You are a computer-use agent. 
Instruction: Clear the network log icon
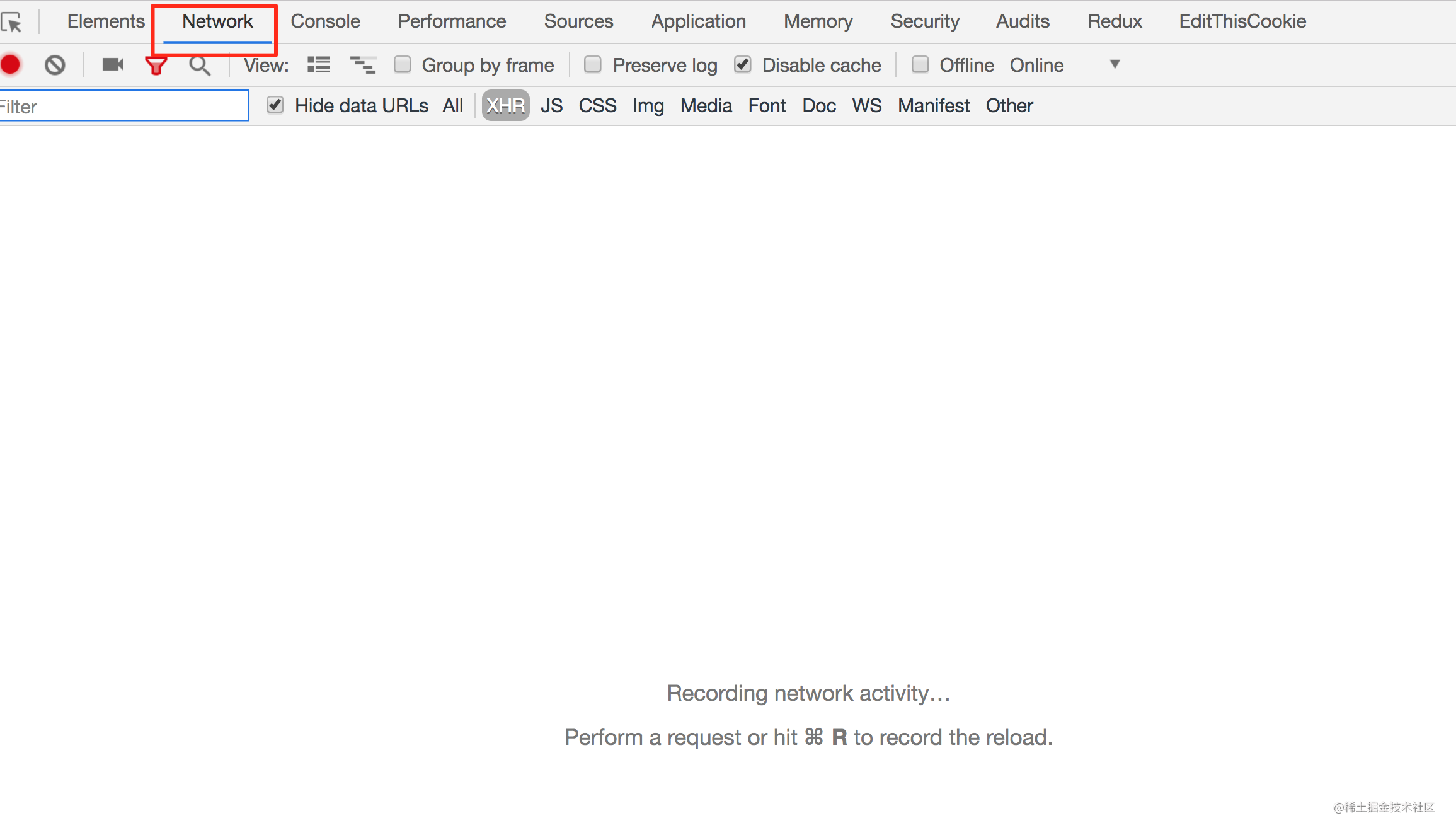[55, 65]
